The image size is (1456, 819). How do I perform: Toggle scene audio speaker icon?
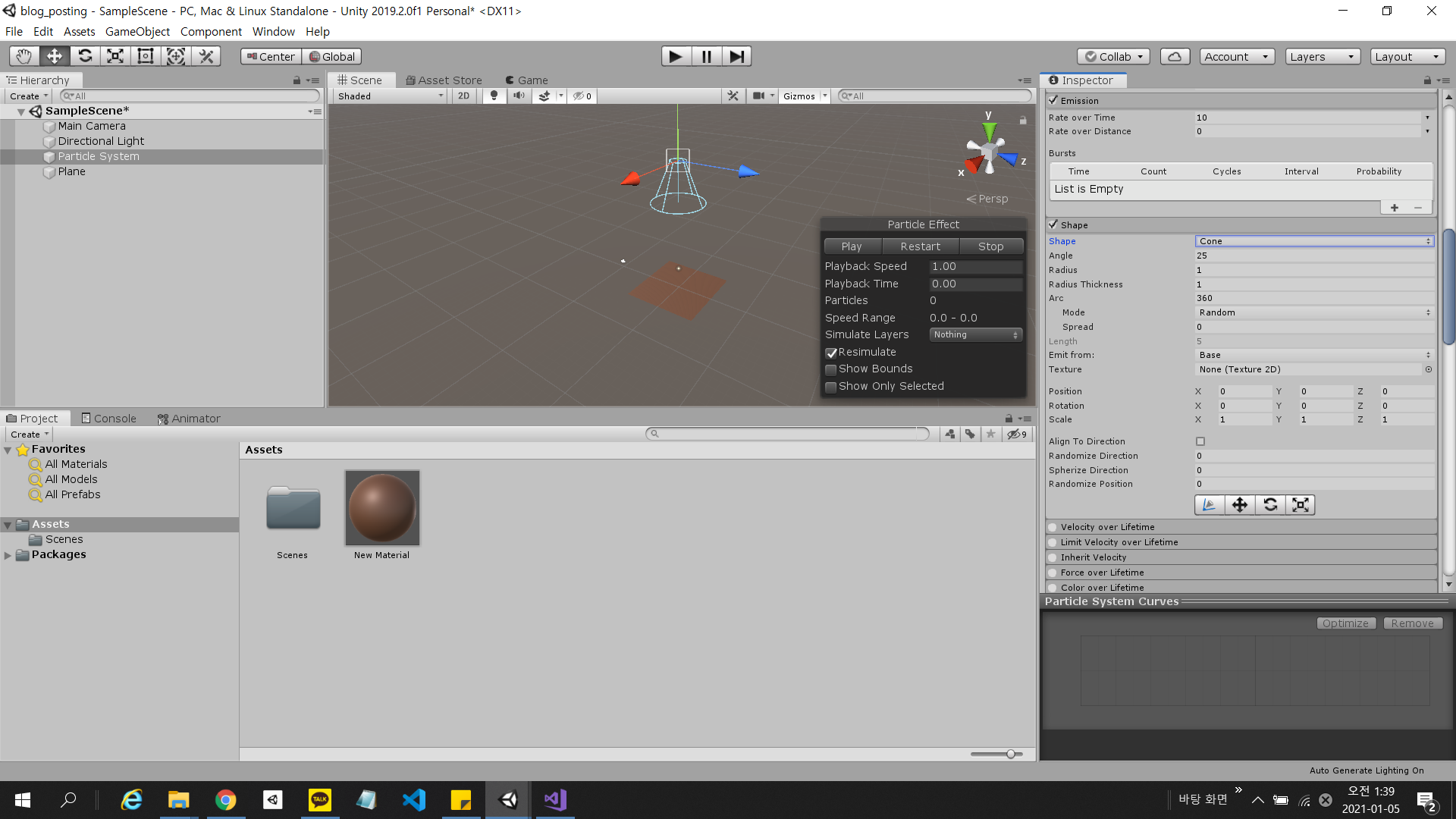(519, 96)
